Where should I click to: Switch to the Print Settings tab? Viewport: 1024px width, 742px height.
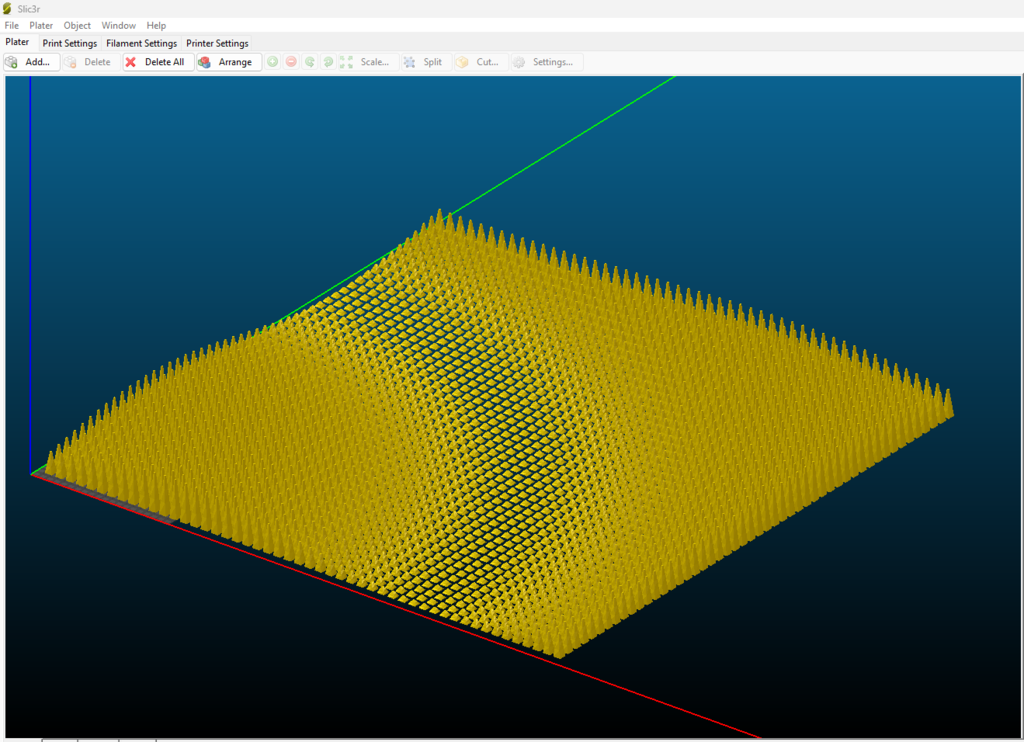pyautogui.click(x=70, y=43)
